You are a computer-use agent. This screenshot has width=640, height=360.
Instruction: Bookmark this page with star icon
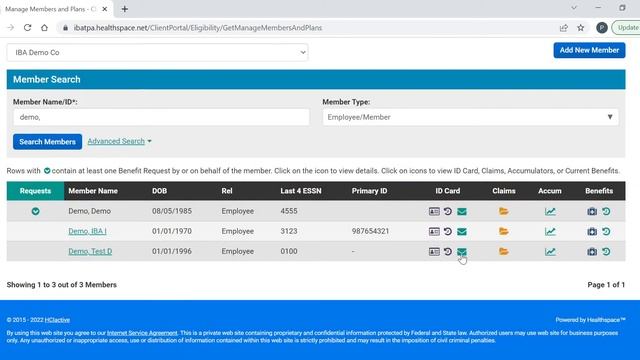pyautogui.click(x=580, y=28)
